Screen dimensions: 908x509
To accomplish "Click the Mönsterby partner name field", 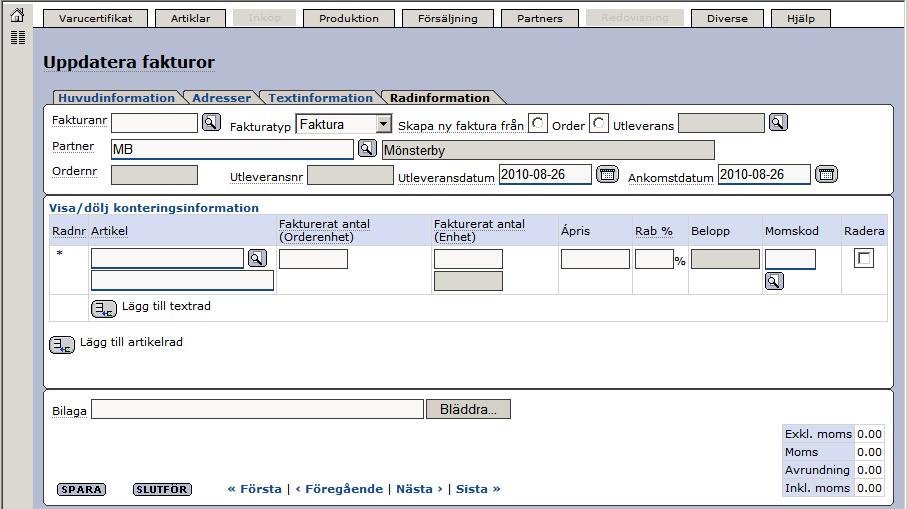I will click(548, 150).
